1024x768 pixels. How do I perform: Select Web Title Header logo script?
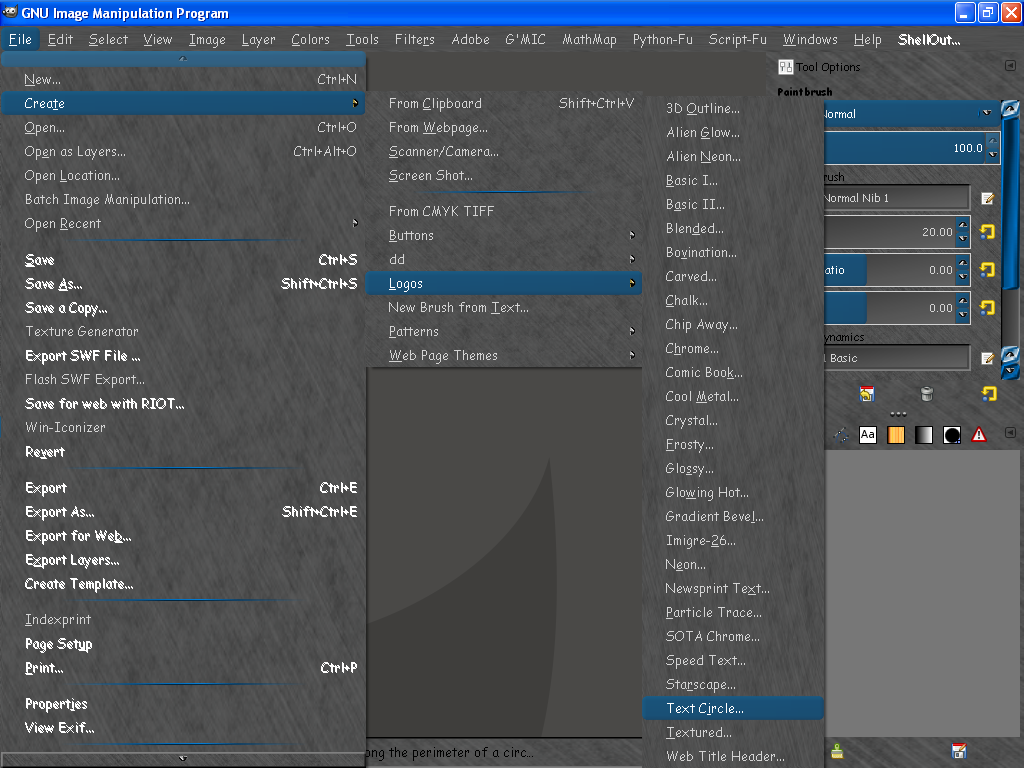pos(733,756)
